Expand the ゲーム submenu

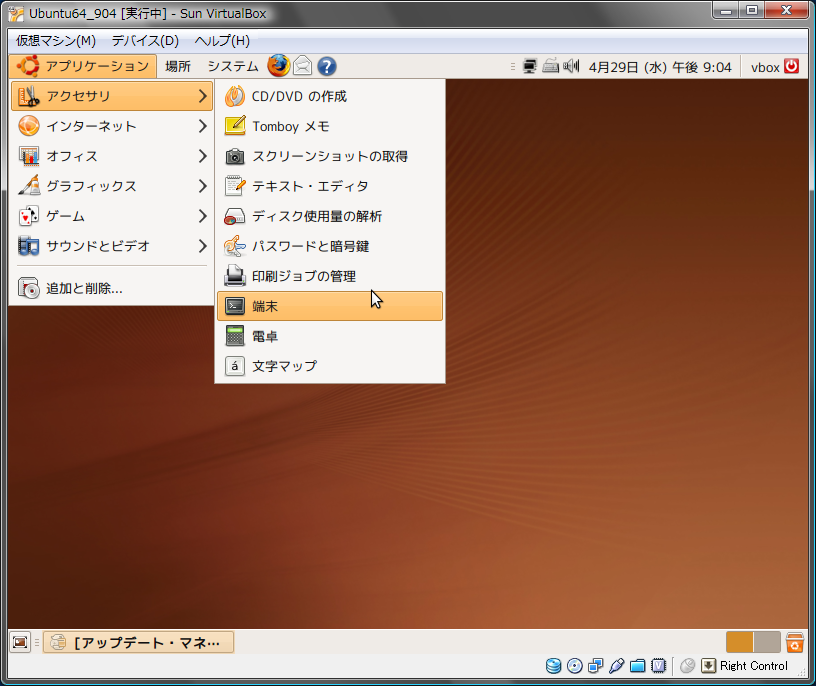(112, 216)
